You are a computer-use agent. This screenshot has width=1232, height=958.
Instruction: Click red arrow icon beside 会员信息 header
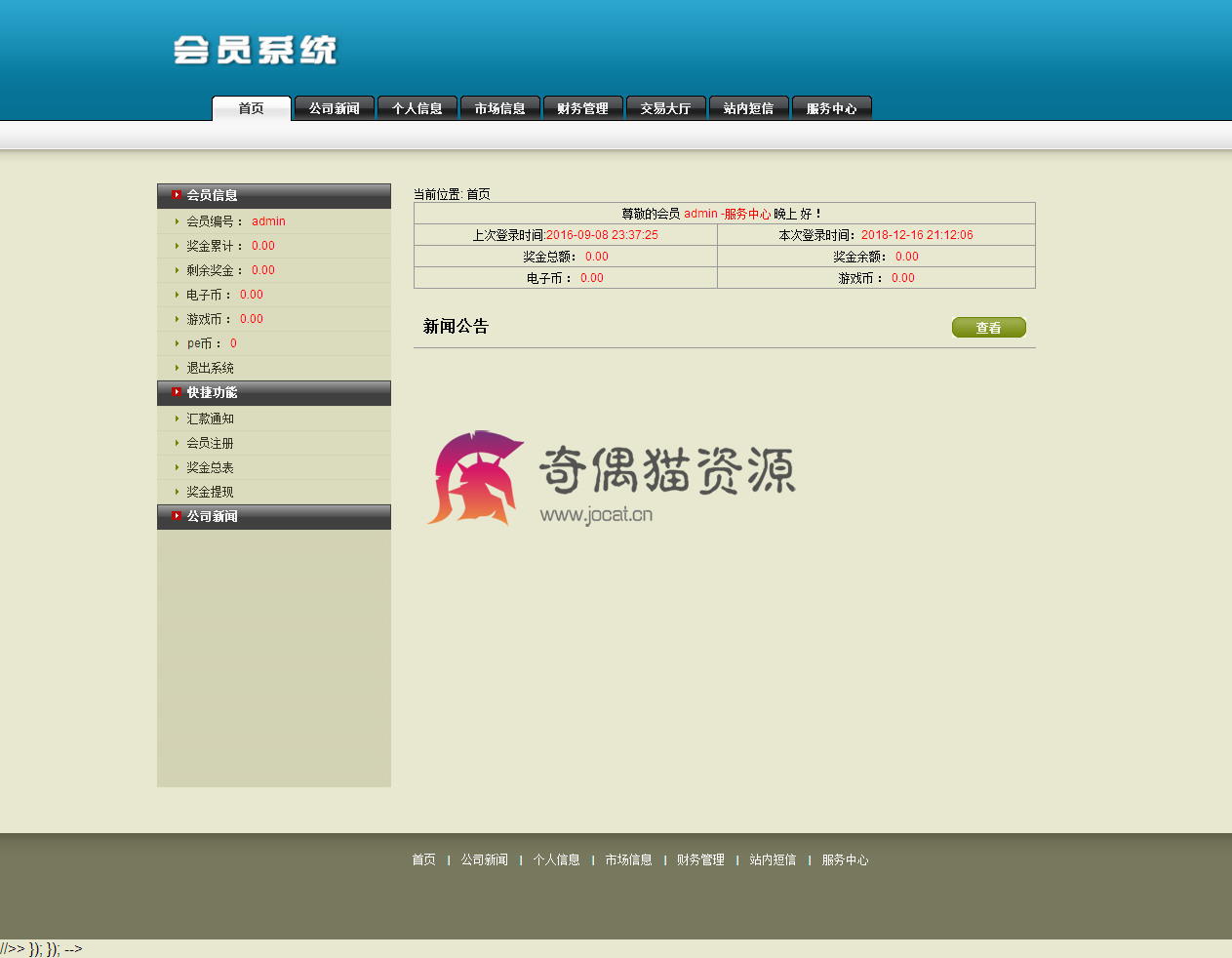177,195
